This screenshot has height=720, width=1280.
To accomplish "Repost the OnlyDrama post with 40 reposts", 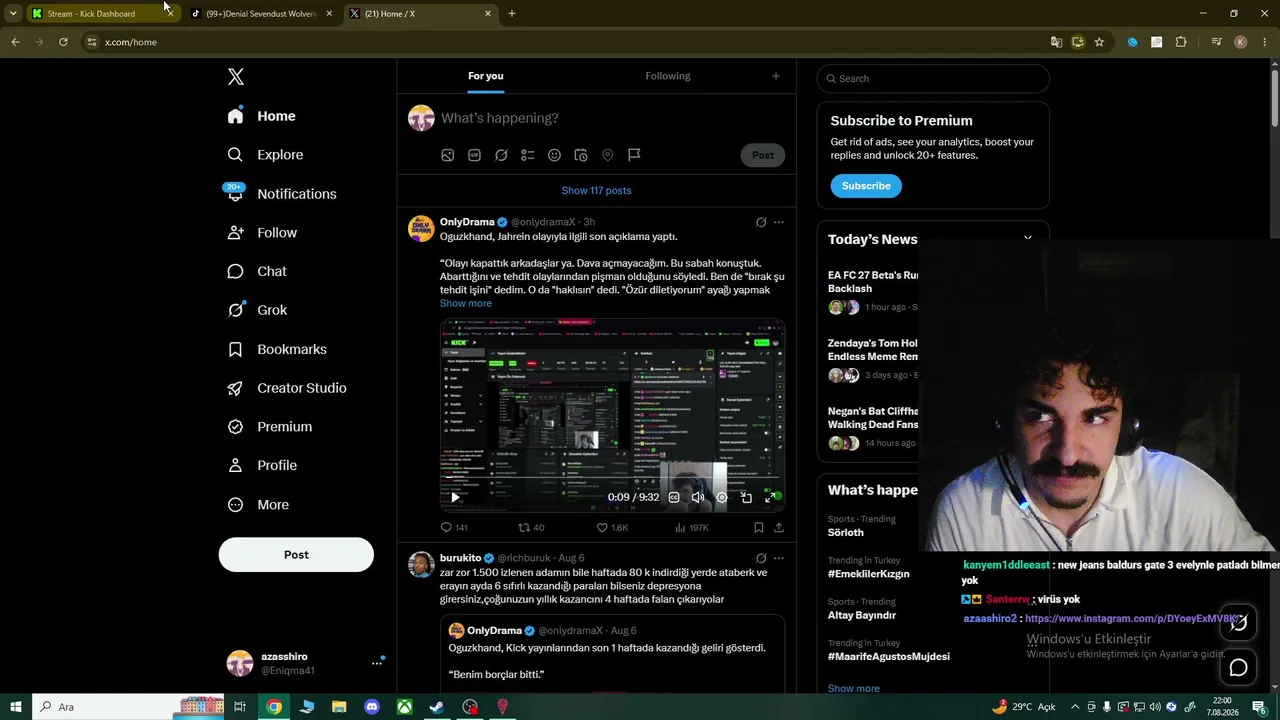I will pos(531,527).
